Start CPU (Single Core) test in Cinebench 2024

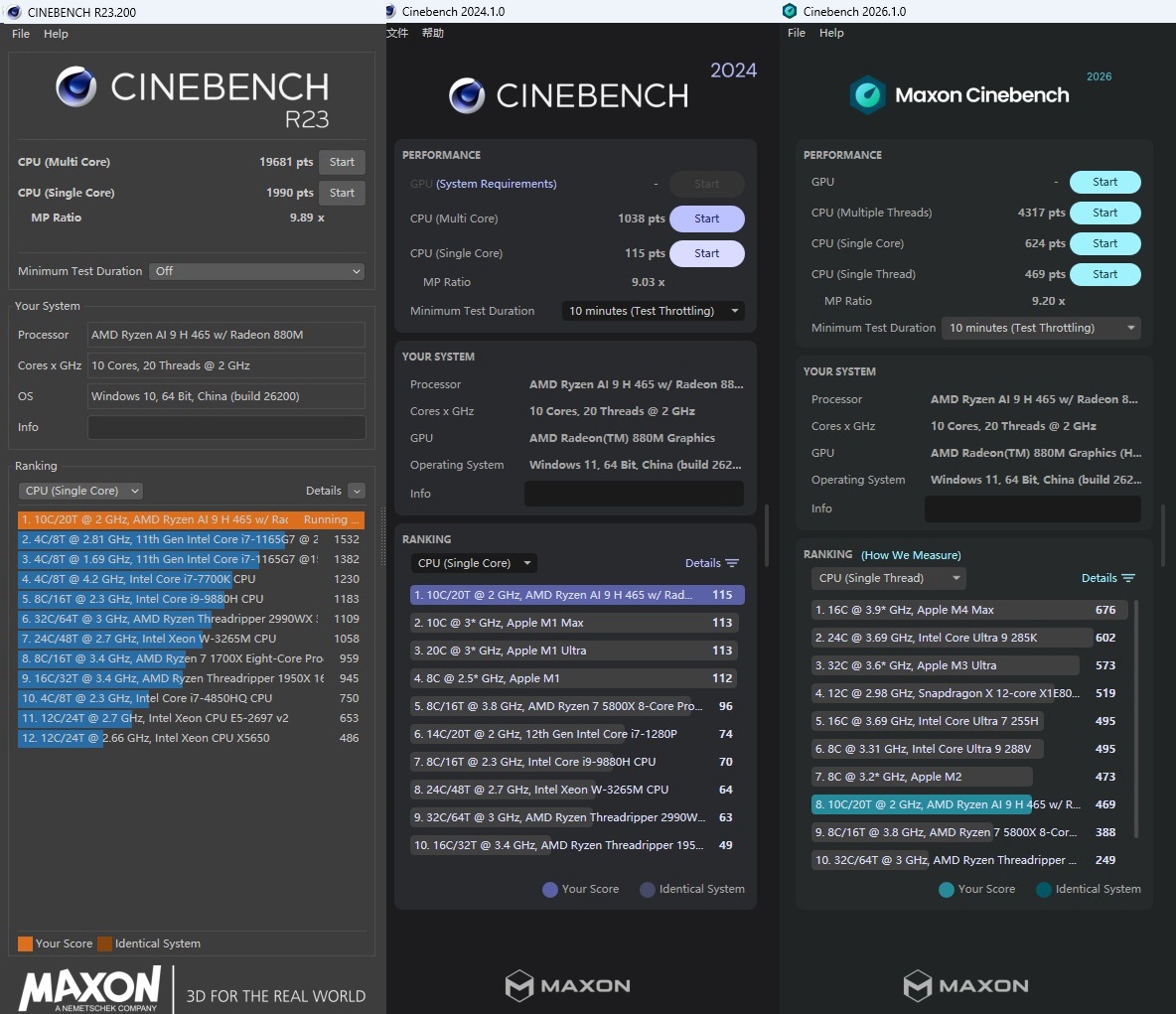pos(706,253)
